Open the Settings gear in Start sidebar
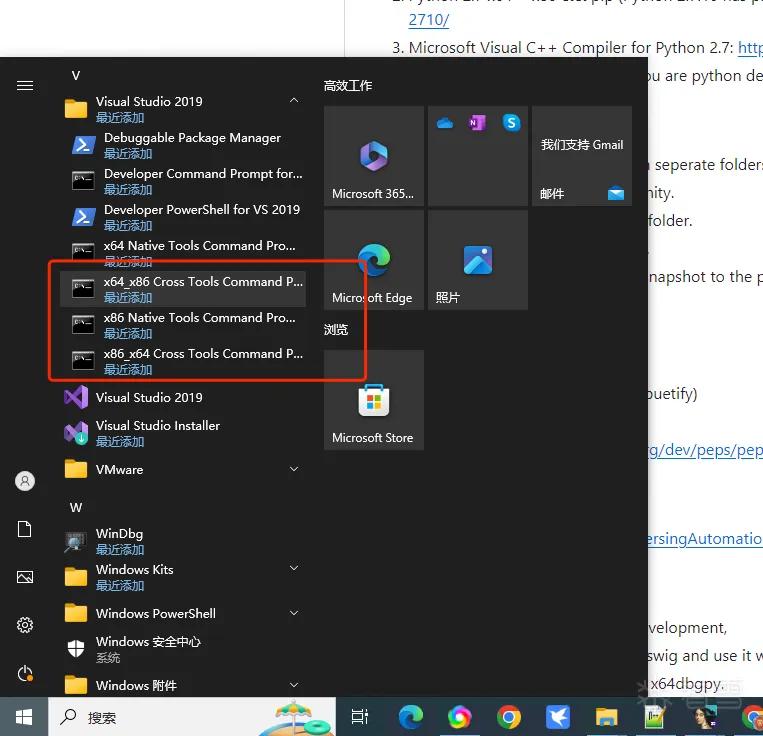Screen dimensions: 763x736 coord(25,625)
